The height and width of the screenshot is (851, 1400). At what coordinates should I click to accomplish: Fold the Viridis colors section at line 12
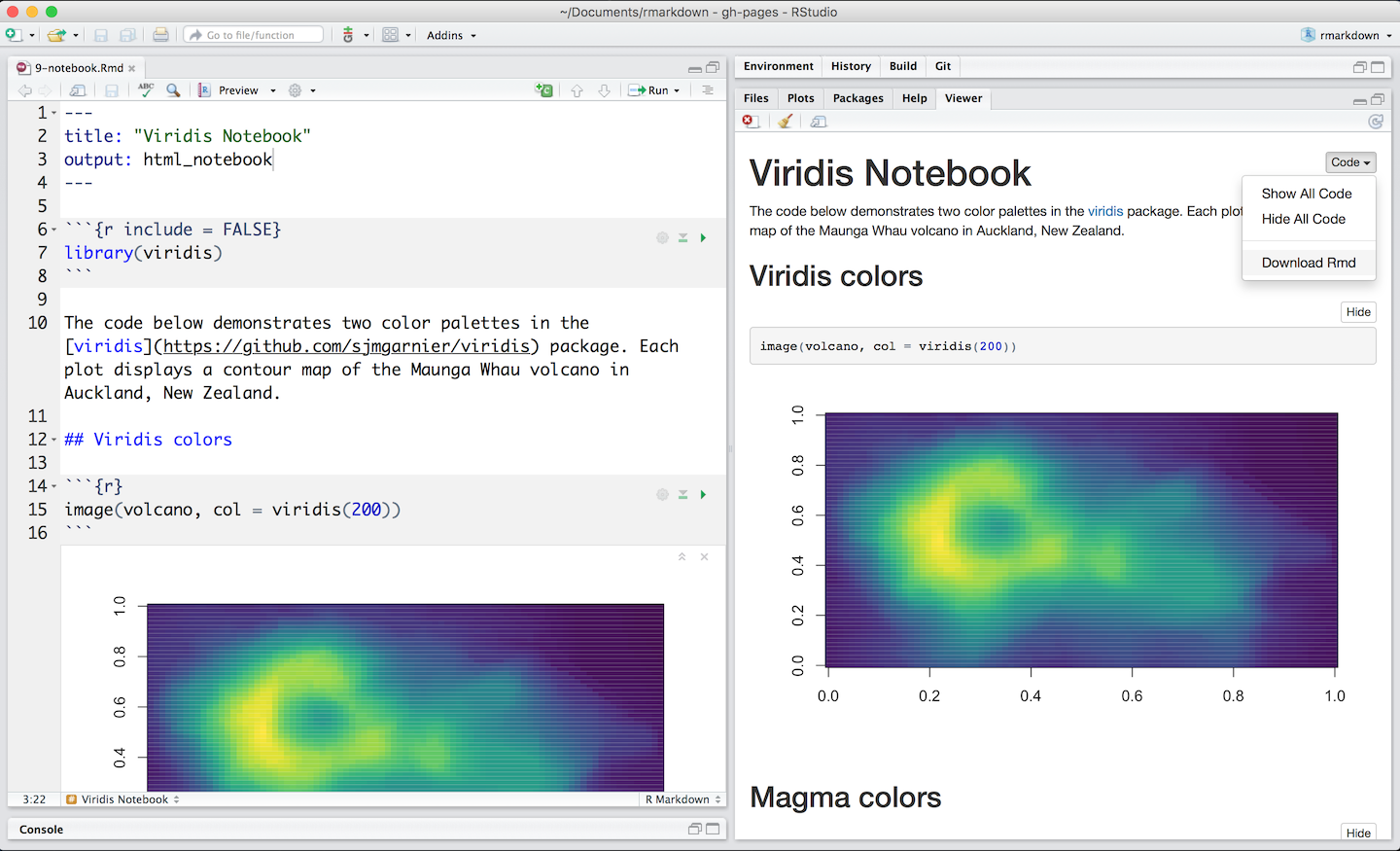53,440
